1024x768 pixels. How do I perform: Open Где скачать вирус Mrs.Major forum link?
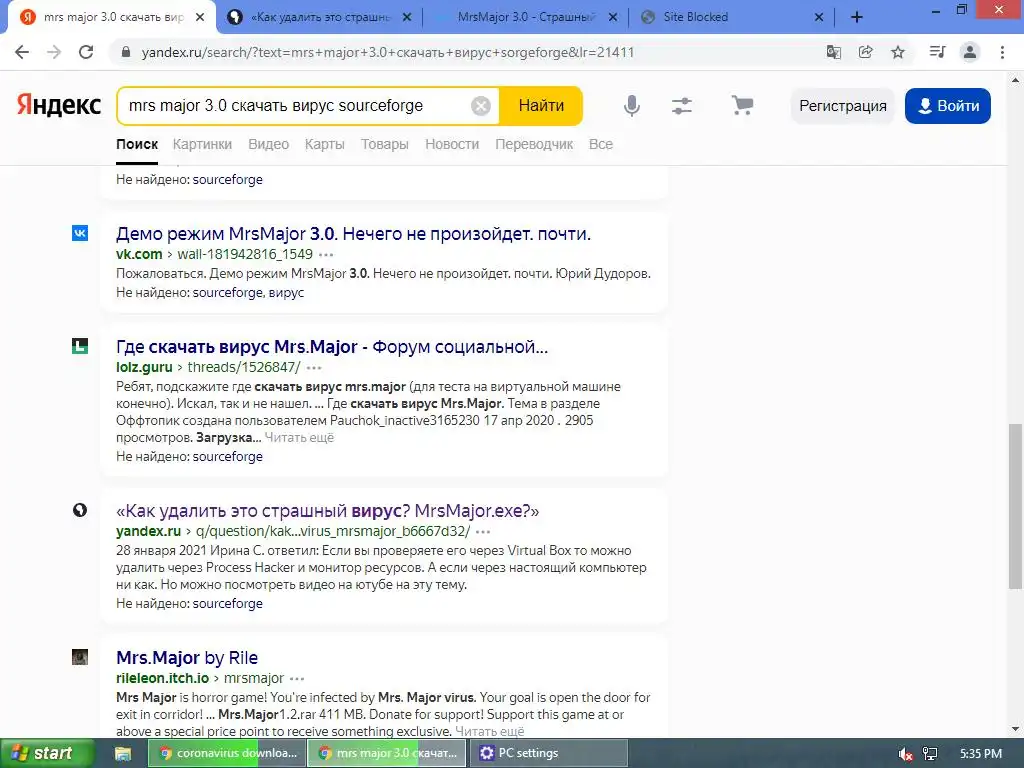coord(332,347)
